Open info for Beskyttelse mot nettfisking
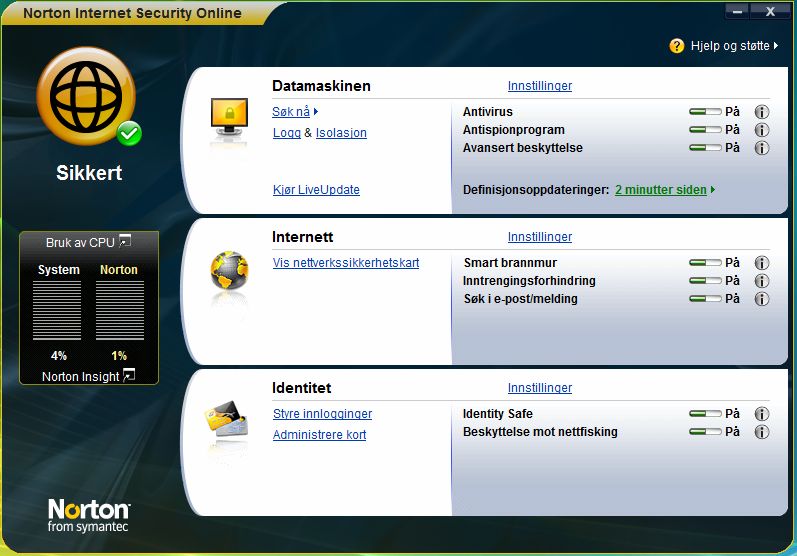Image resolution: width=797 pixels, height=556 pixels. (x=761, y=432)
